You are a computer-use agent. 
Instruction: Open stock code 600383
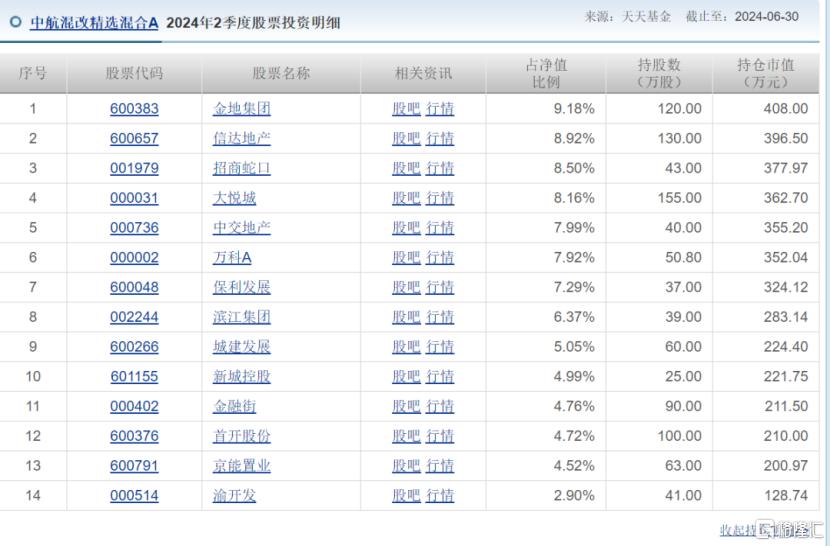click(x=134, y=109)
